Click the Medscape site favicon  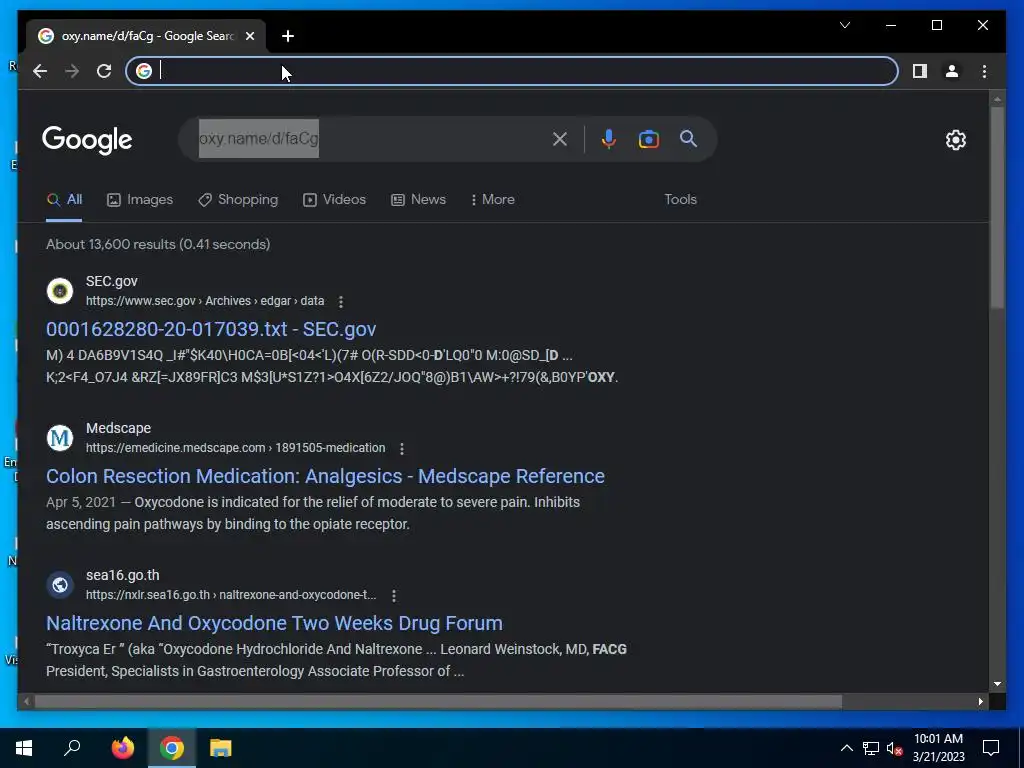click(60, 438)
